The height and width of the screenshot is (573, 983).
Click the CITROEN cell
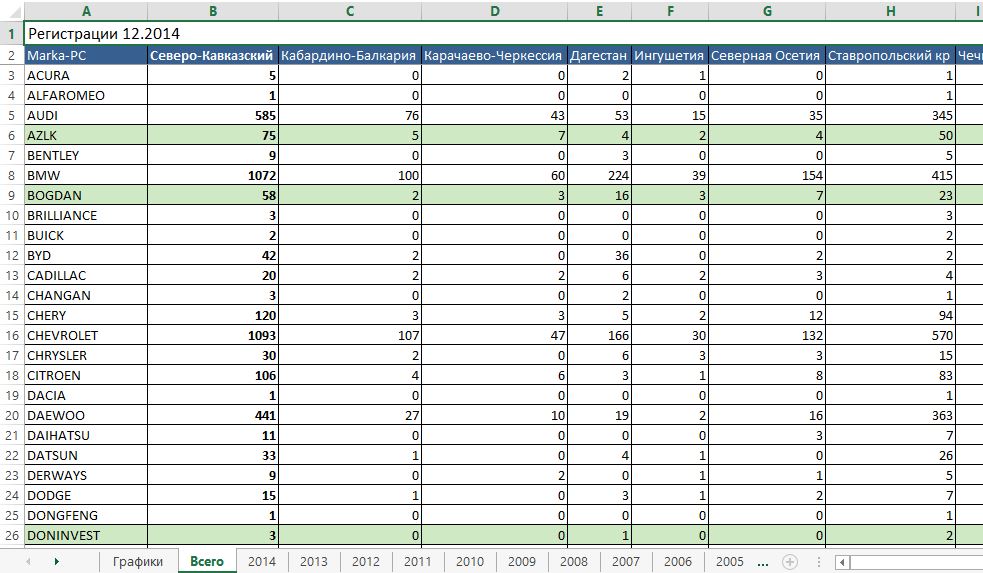(x=86, y=376)
